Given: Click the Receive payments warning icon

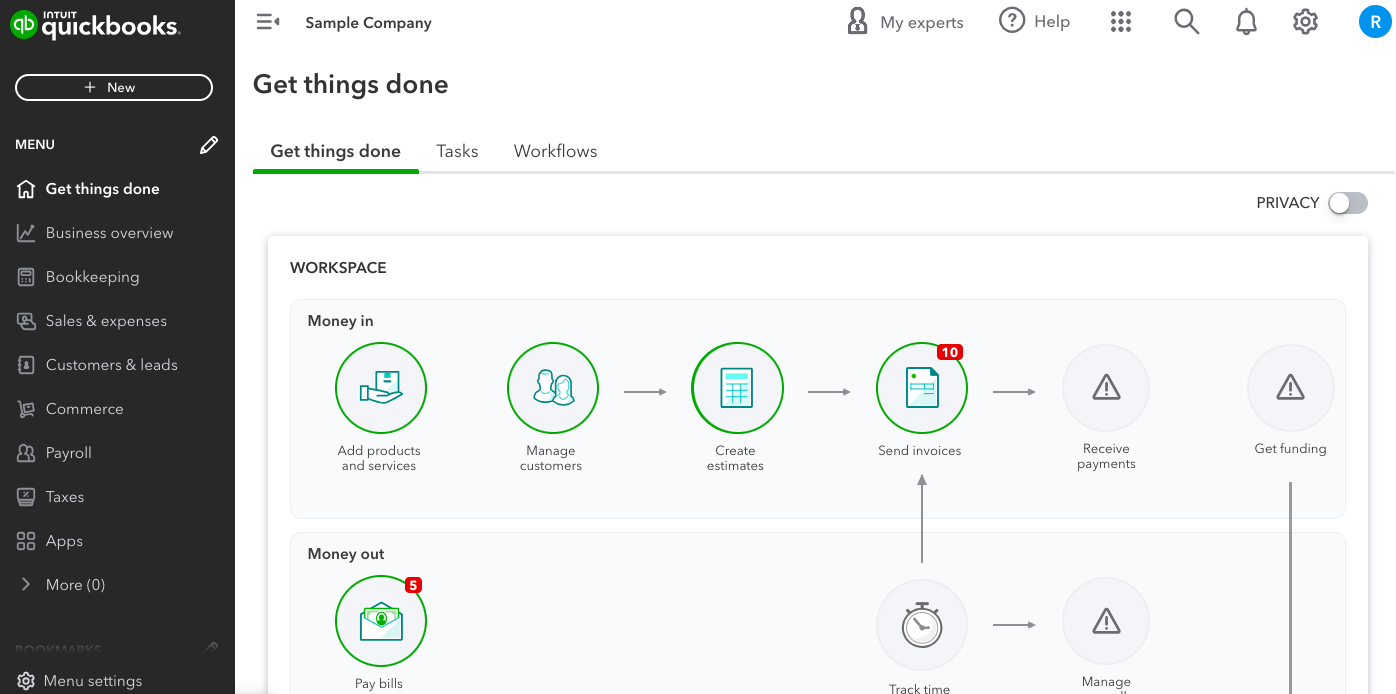Looking at the screenshot, I should 1106,388.
